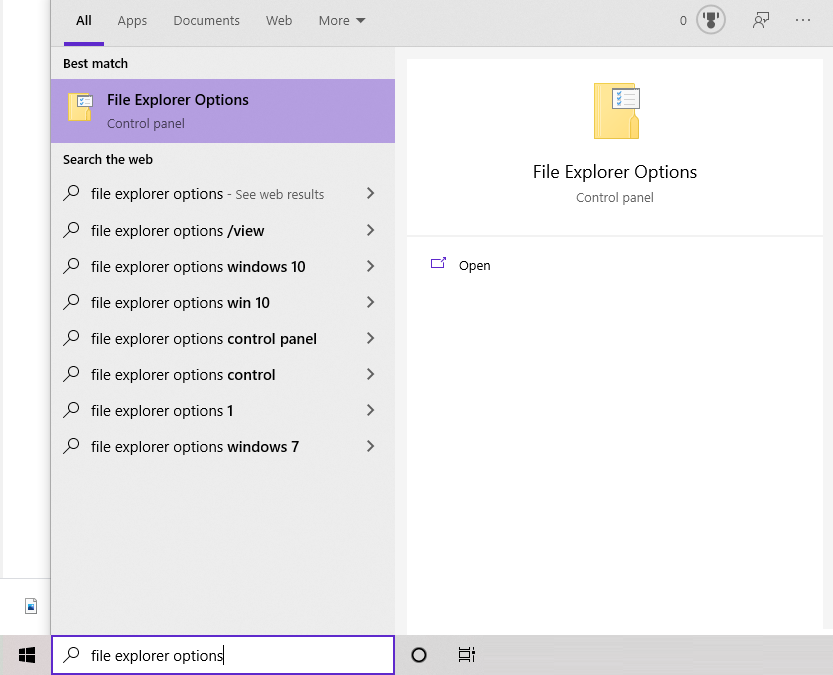Click the Cortana circle icon on taskbar
The image size is (833, 675).
click(419, 655)
